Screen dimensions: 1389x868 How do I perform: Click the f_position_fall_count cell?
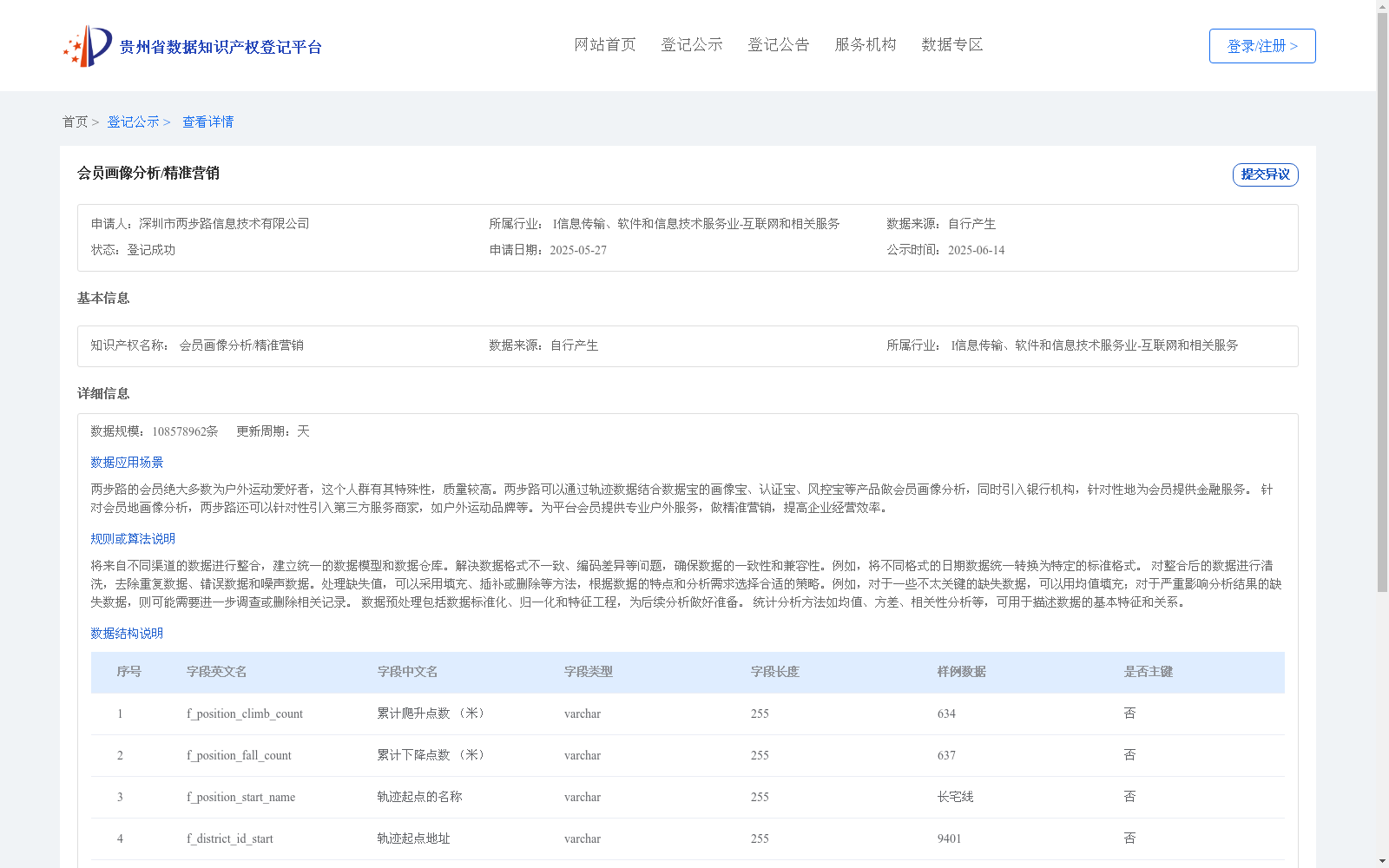(239, 755)
